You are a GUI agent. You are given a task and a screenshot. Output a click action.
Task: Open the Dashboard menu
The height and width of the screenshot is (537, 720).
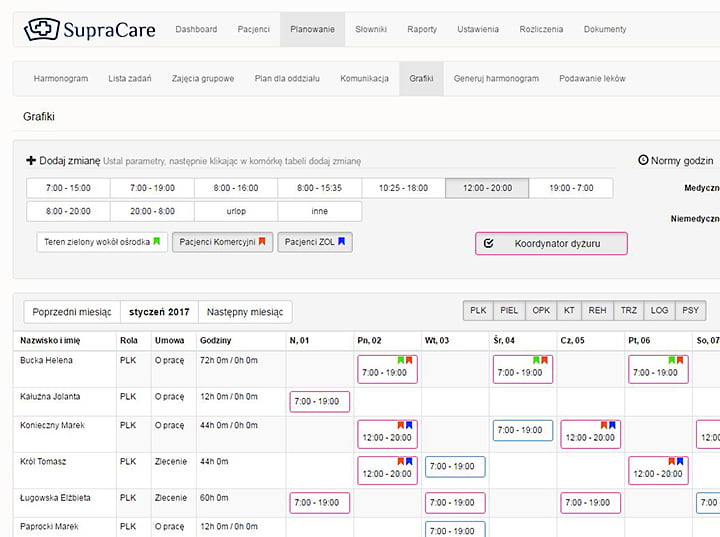196,29
